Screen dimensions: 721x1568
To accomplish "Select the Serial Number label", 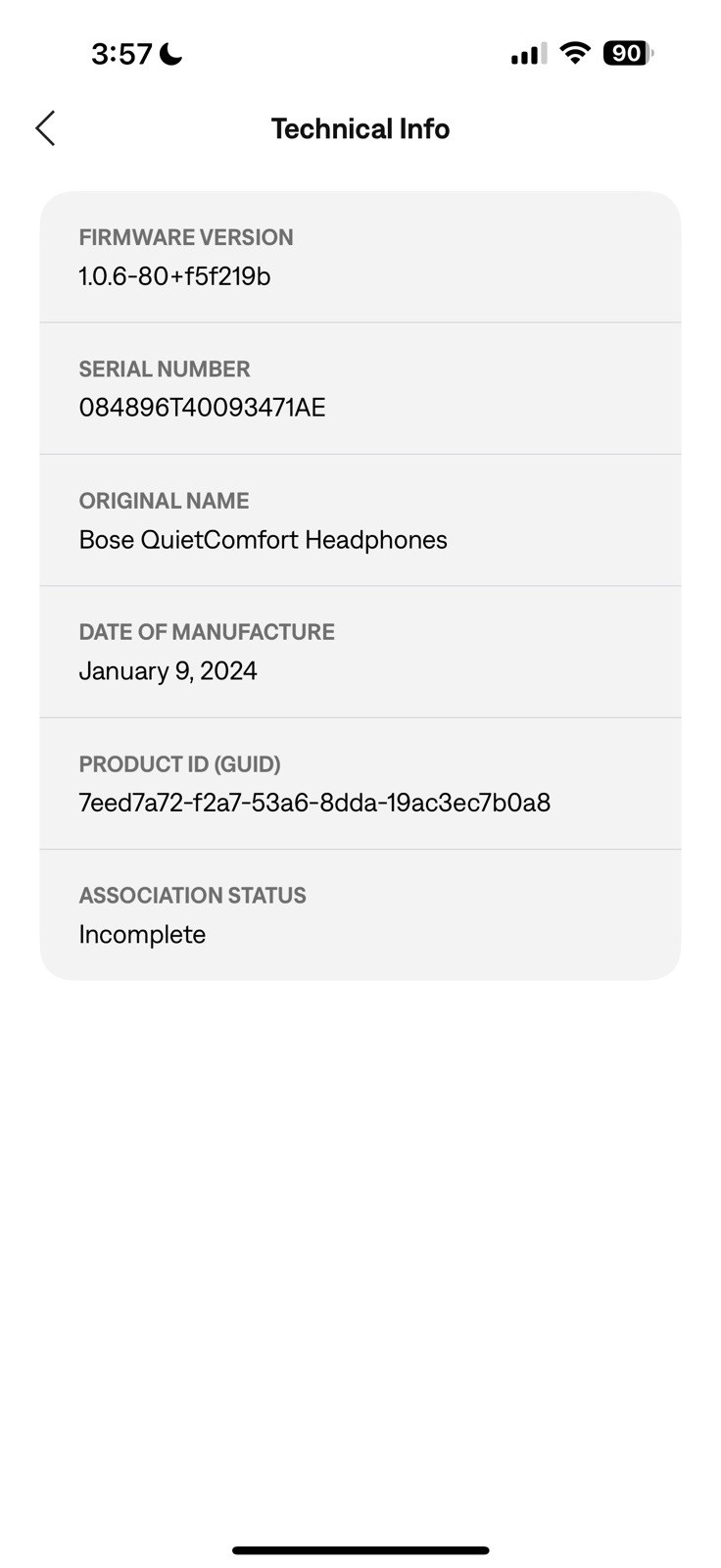I will pos(165,368).
